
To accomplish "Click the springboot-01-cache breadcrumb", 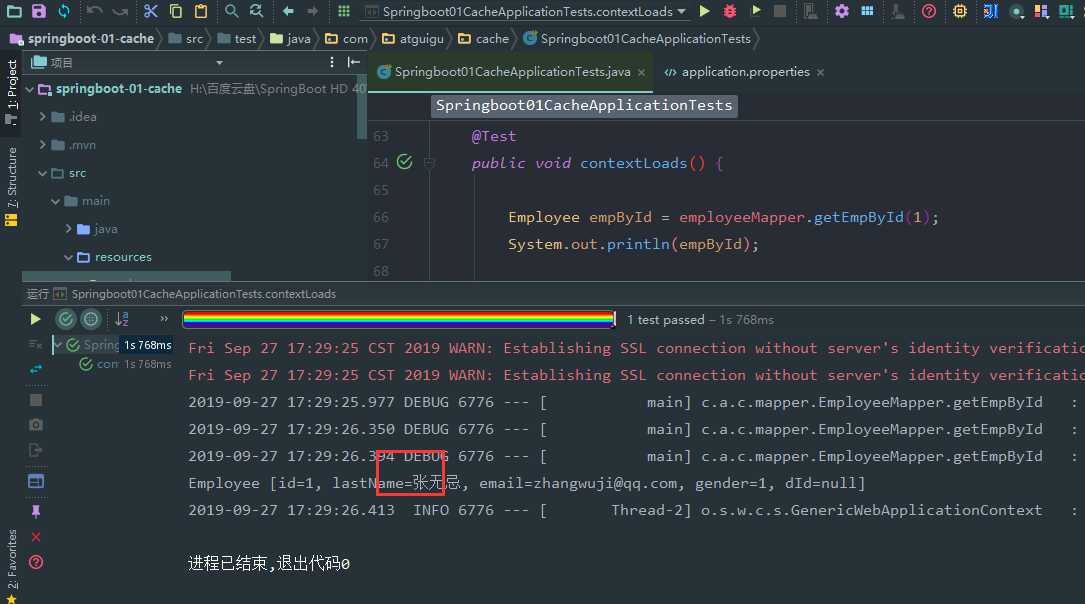I will (x=82, y=39).
